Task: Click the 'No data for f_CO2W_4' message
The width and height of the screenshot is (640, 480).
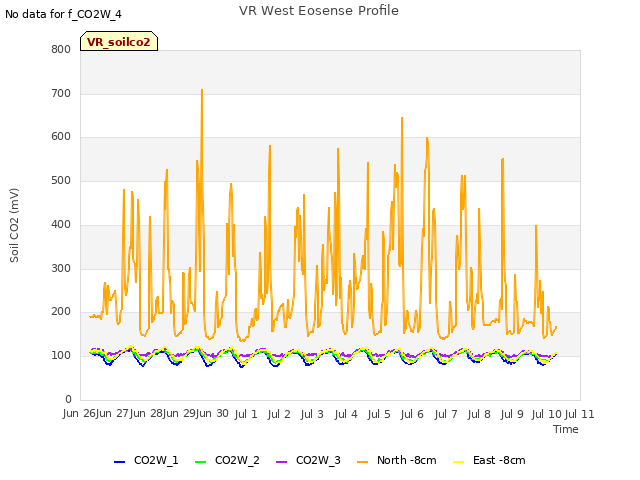Action: tap(63, 14)
